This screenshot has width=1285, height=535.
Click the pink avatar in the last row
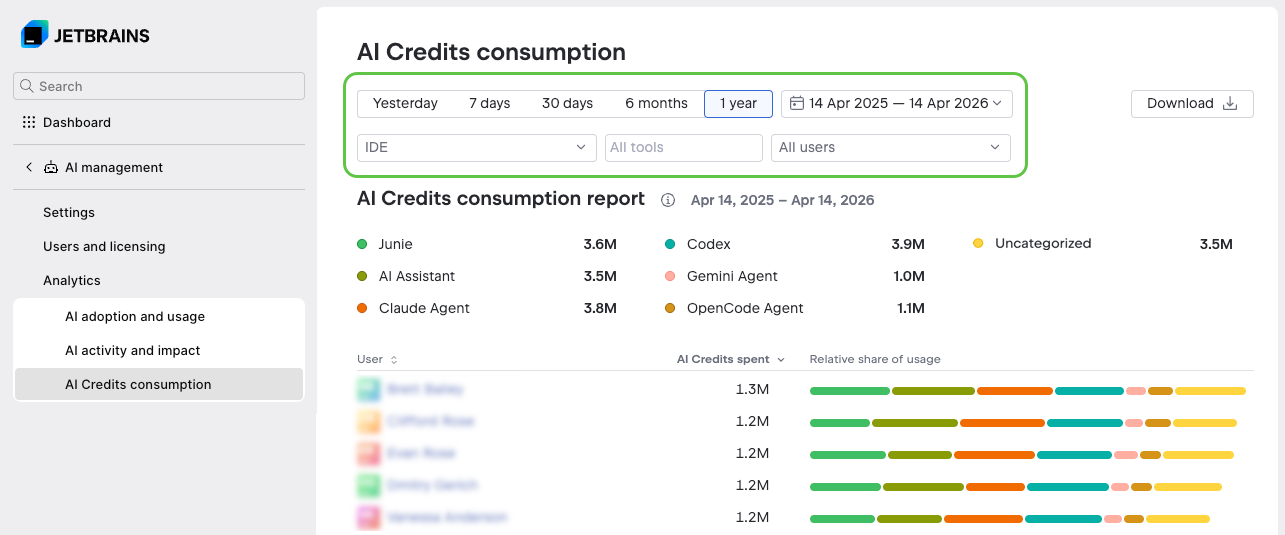tap(368, 517)
